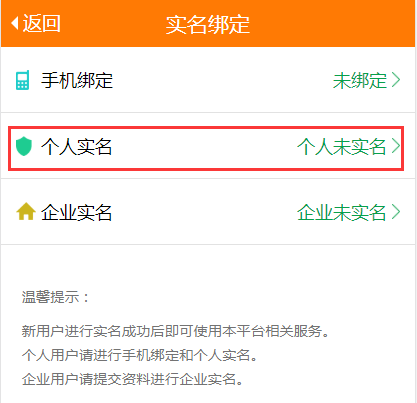Expand chevron next to 企业未实名
417x403 pixels.
(x=396, y=212)
